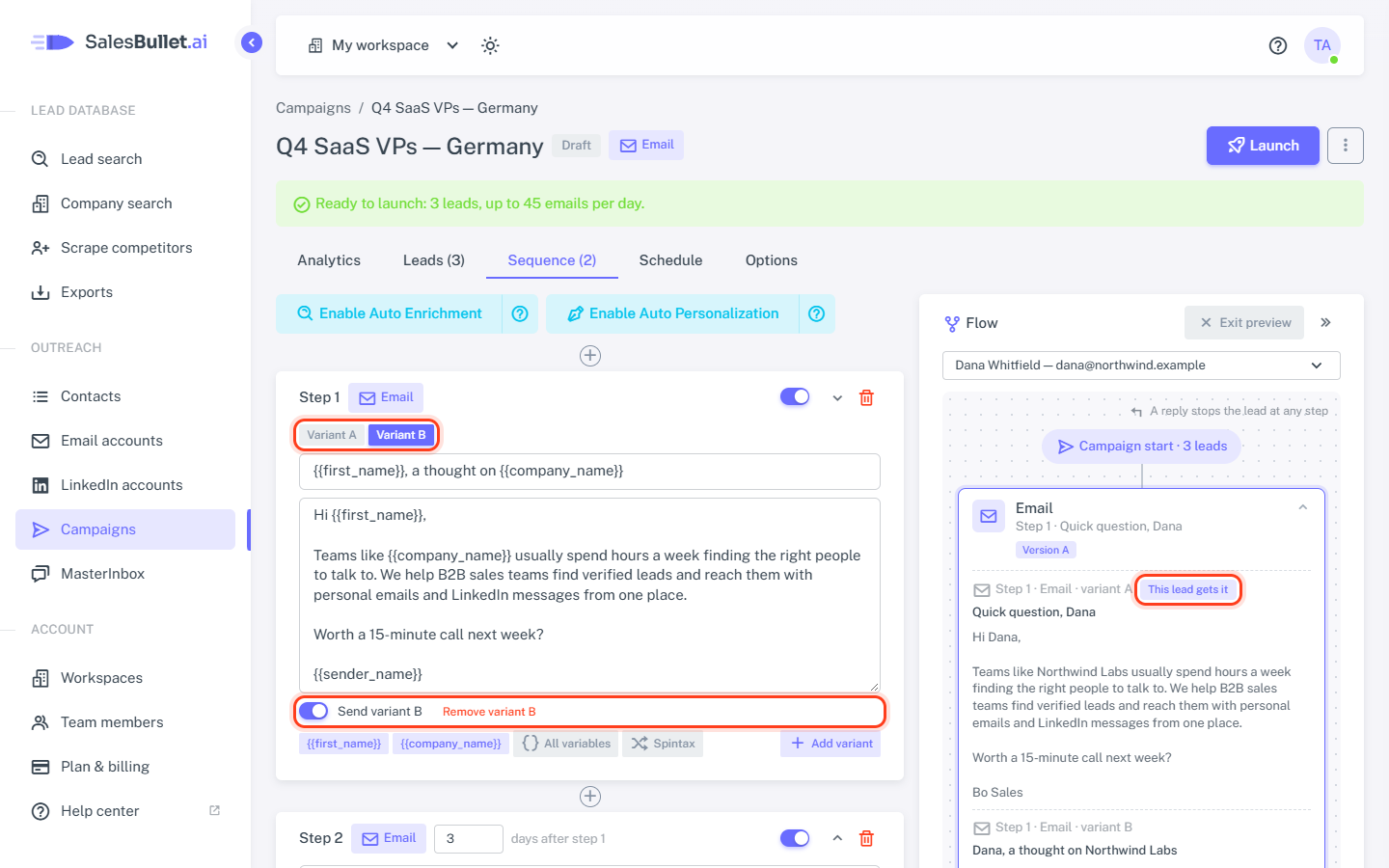Open Lead search in sidebar
Screen dimensions: 1389x868
[x=125, y=159]
